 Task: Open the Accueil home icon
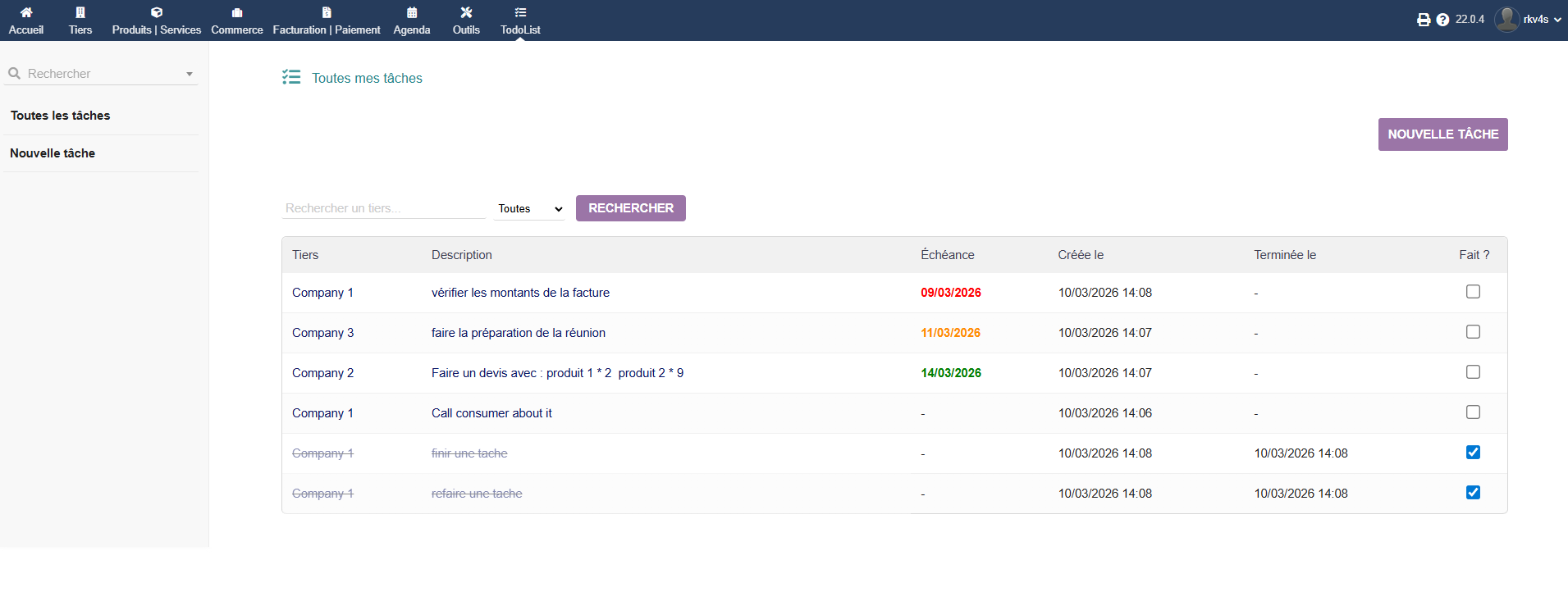click(26, 13)
